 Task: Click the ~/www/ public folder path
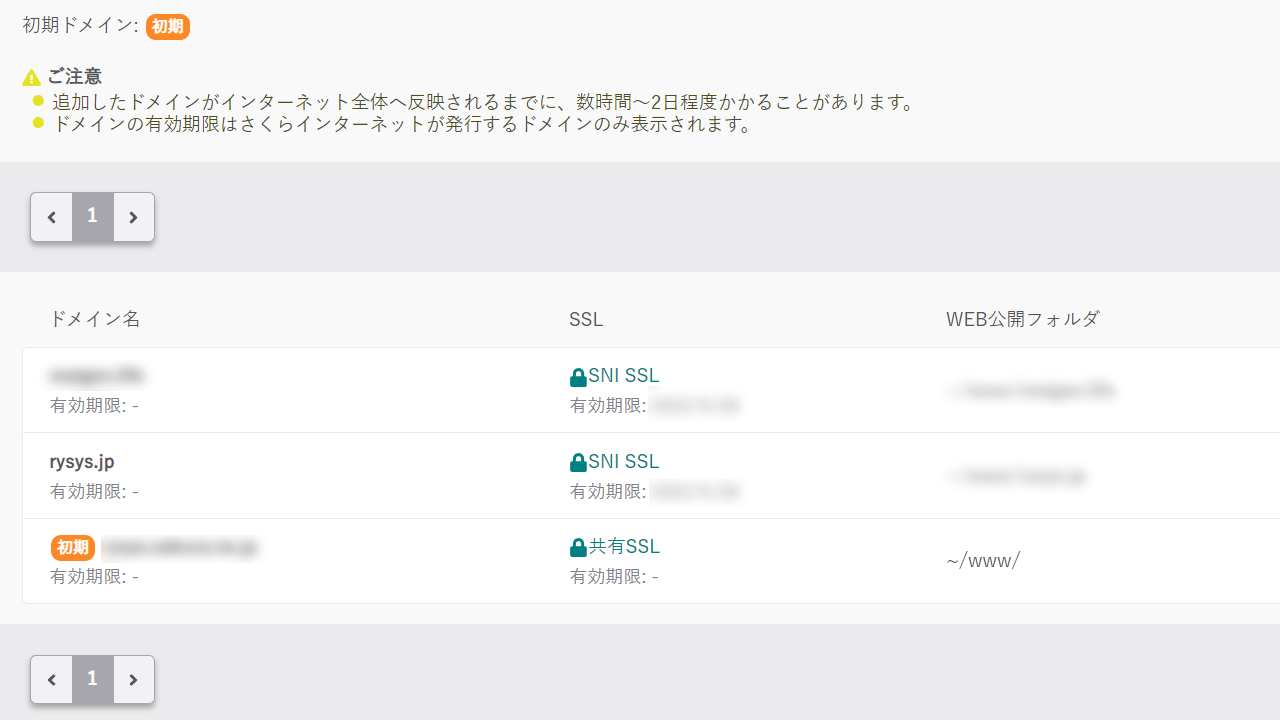(983, 561)
